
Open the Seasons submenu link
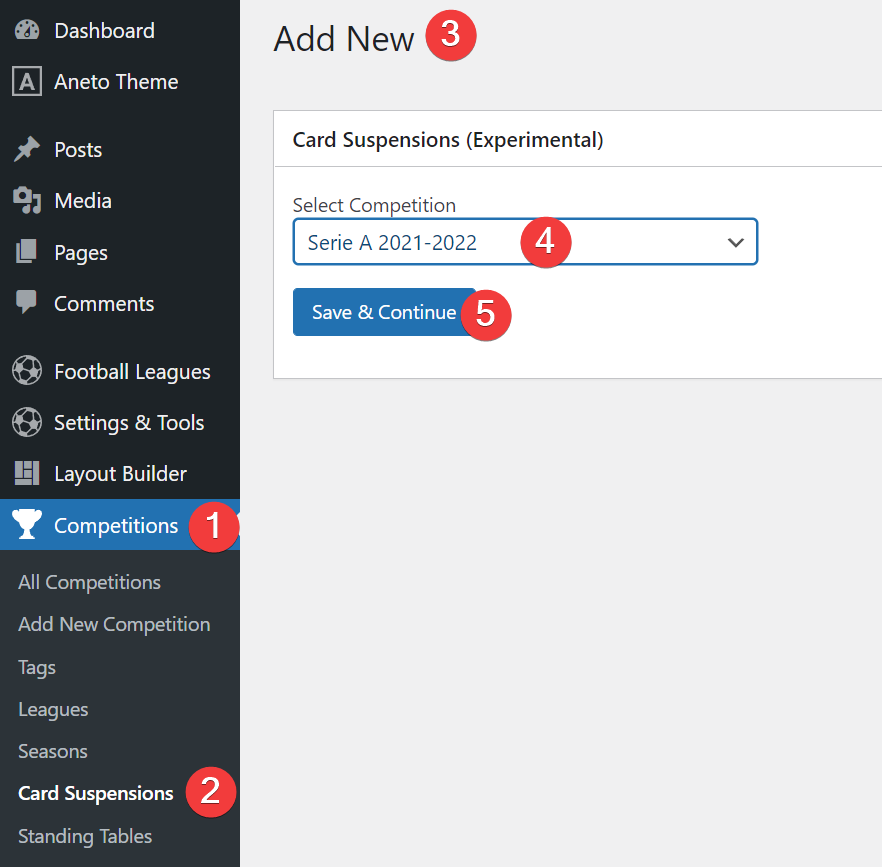[52, 752]
